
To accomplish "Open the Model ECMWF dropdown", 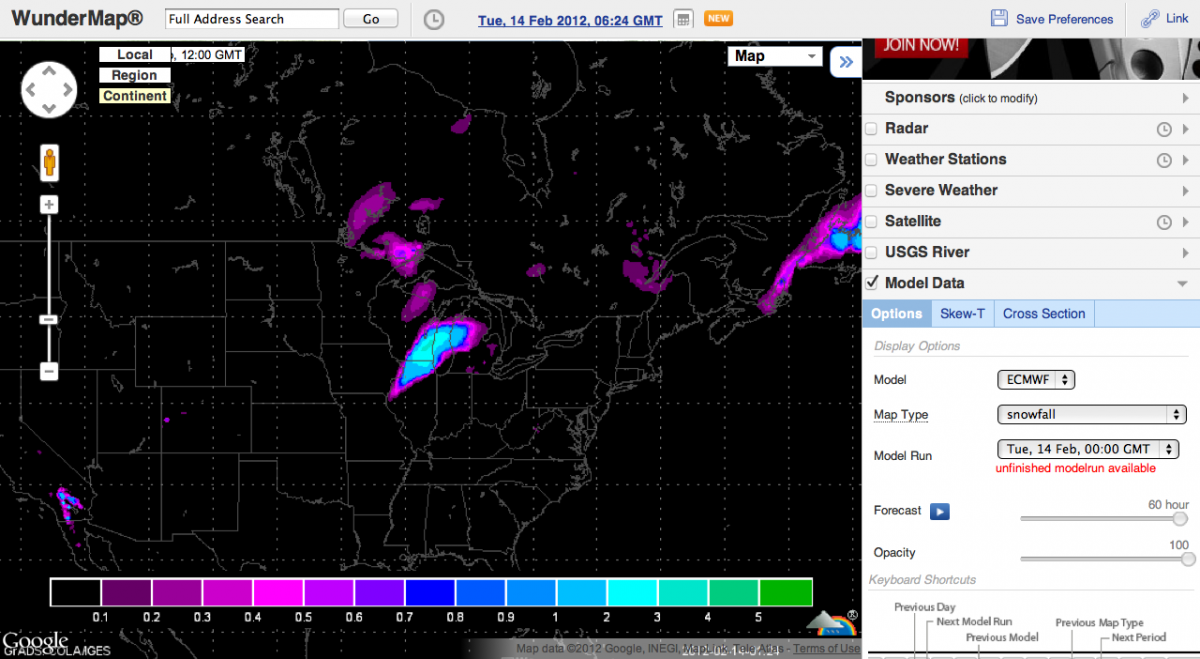I will tap(1036, 380).
